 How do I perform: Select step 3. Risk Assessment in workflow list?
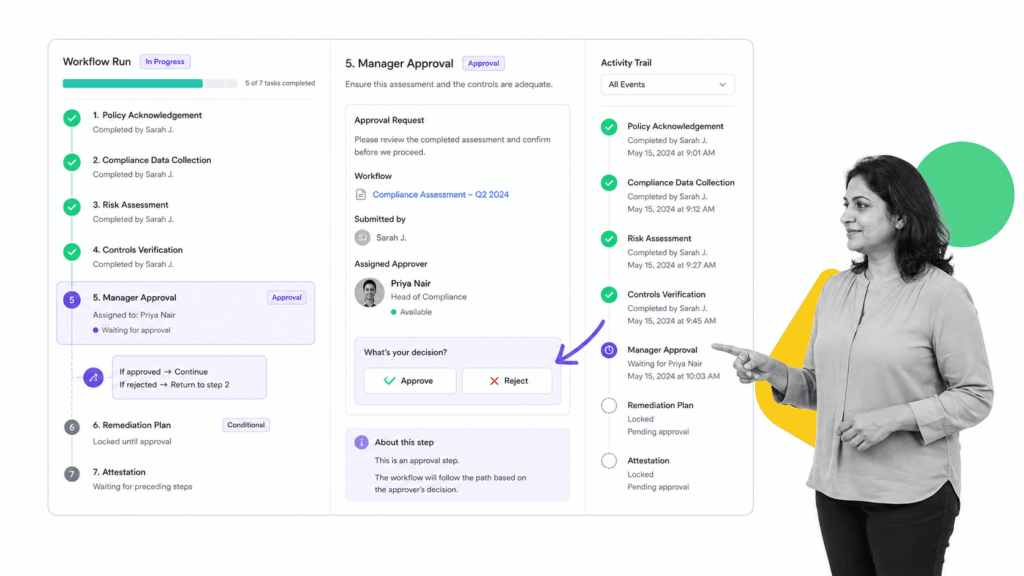[x=130, y=205]
